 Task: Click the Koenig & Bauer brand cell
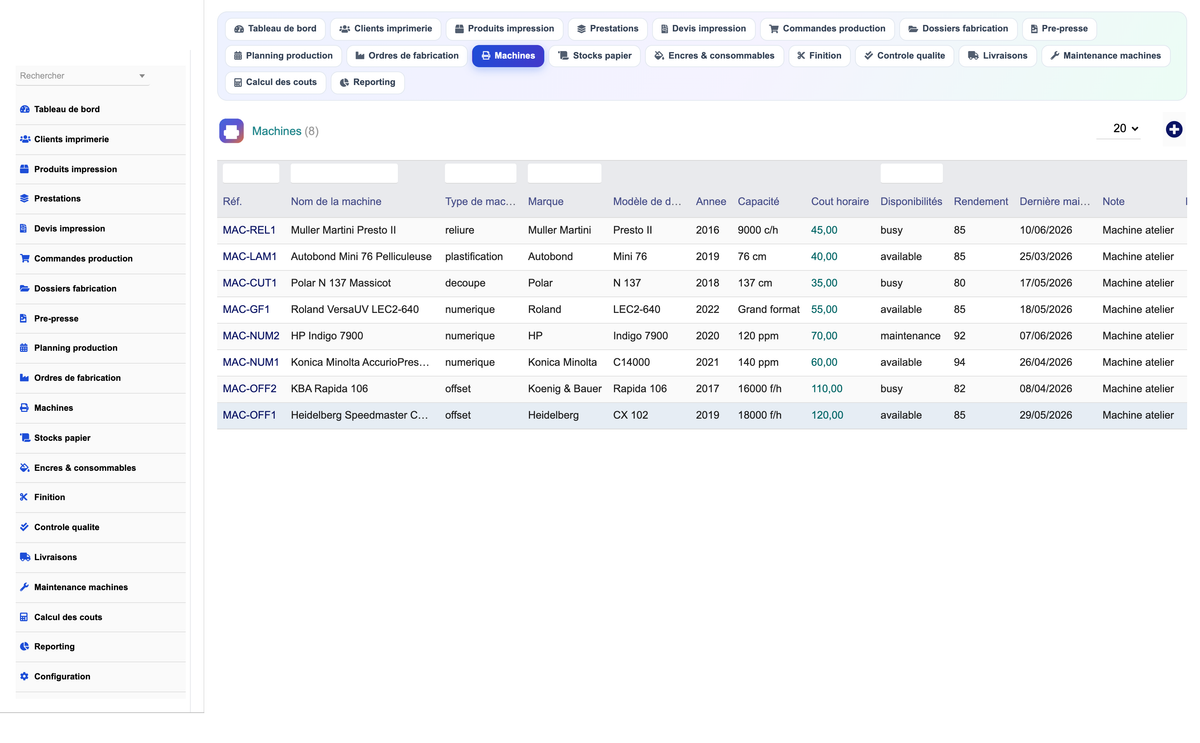click(565, 389)
